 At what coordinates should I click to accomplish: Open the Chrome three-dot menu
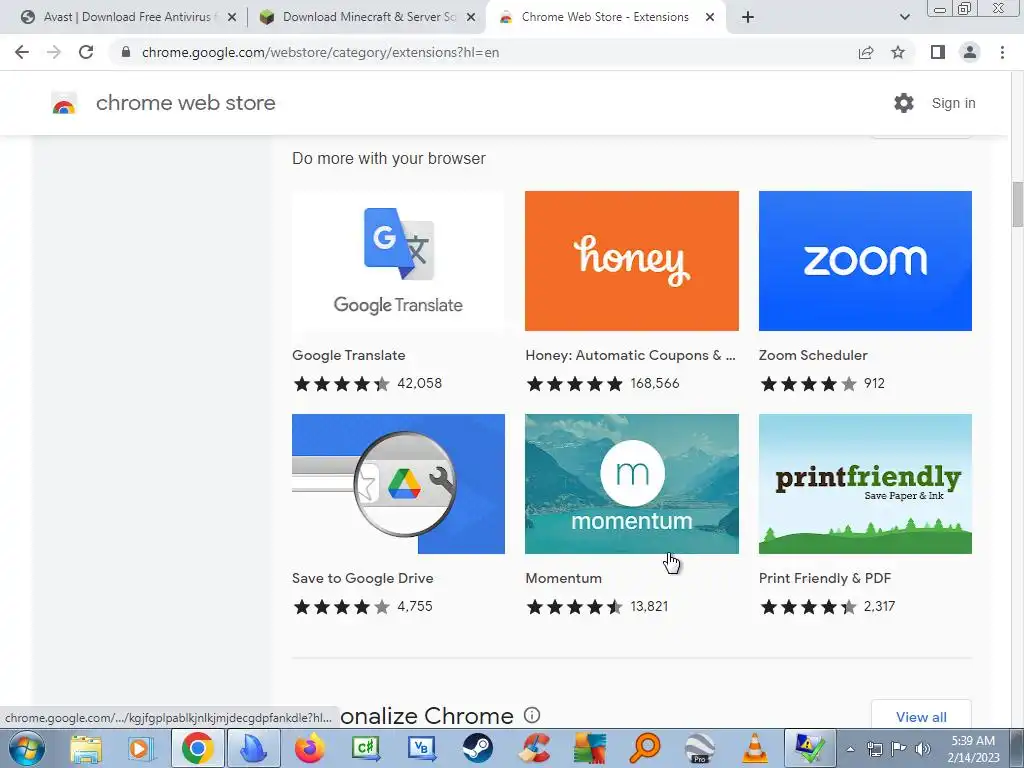1002,52
